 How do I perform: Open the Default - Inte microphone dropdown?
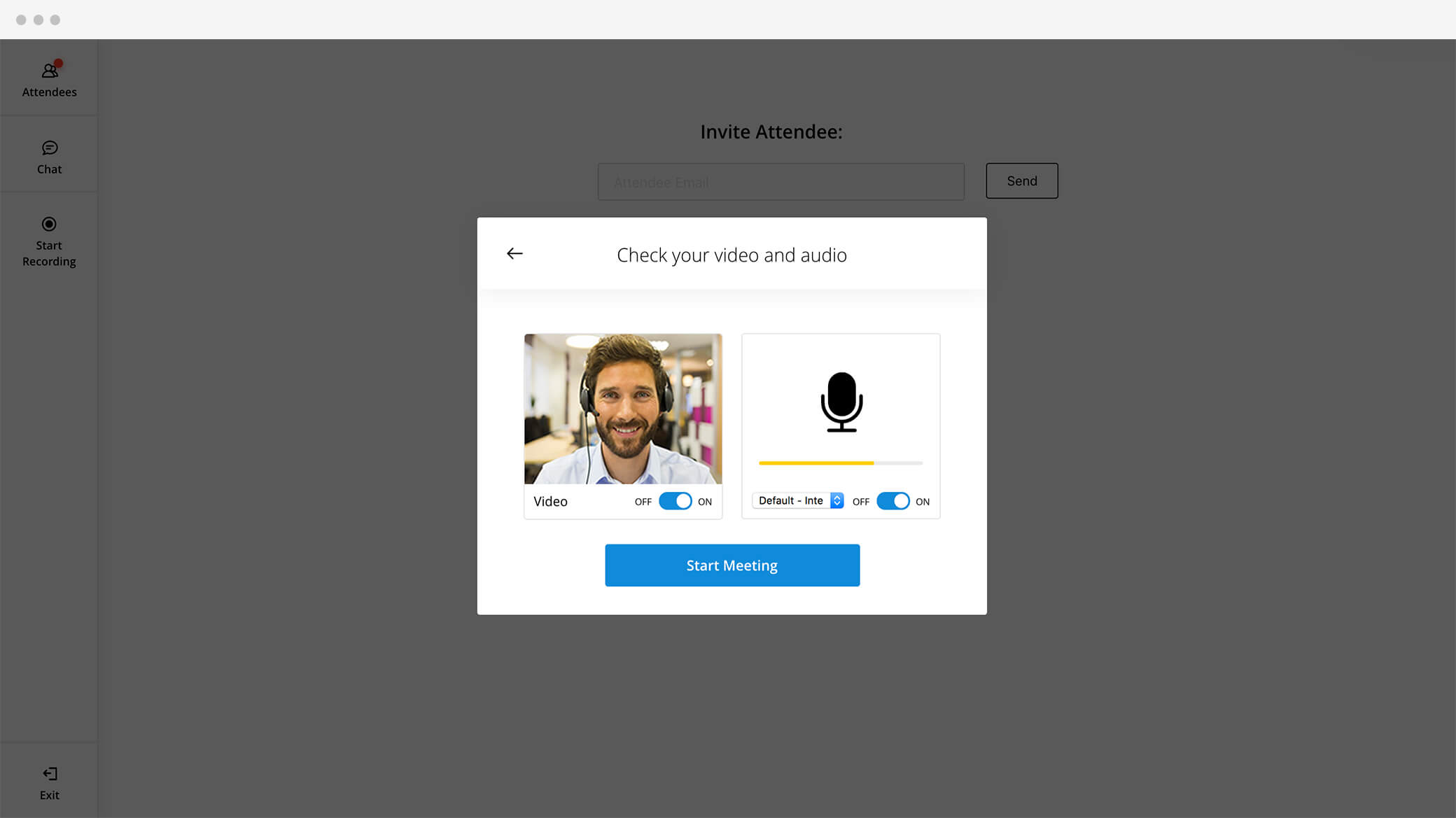(798, 500)
